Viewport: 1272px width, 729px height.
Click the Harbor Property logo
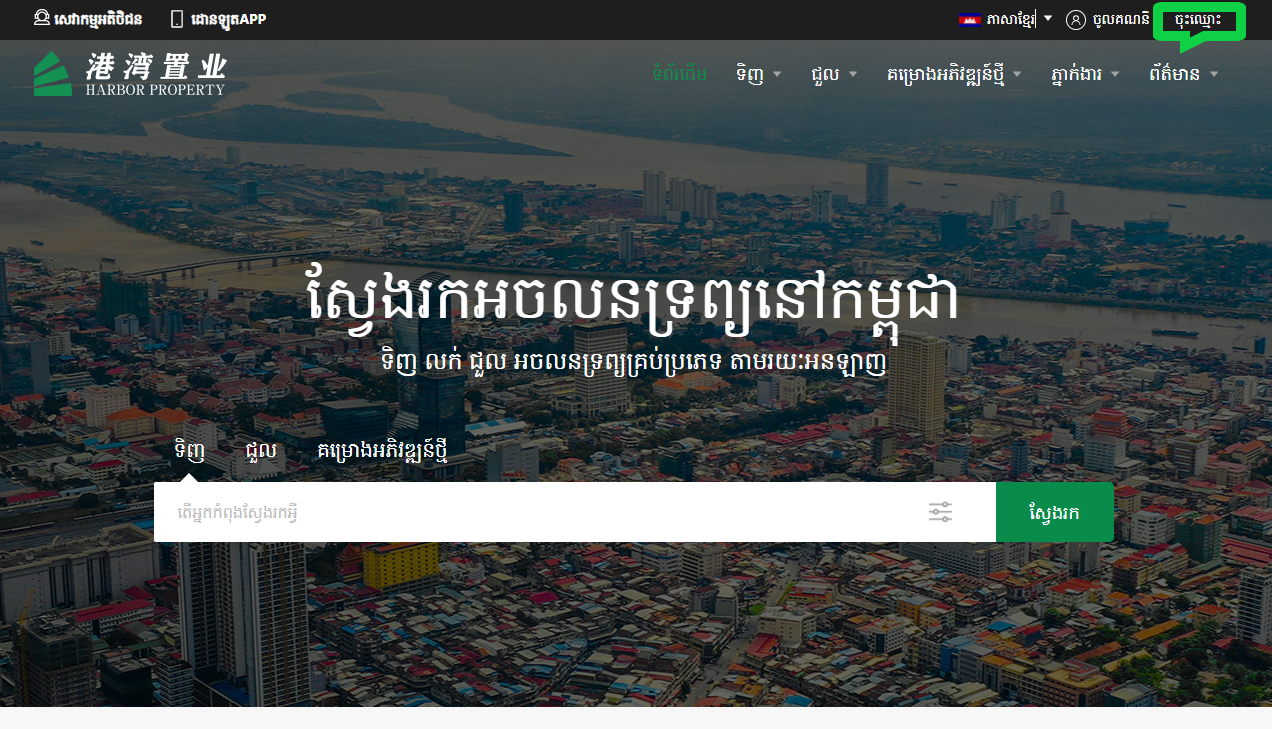(x=129, y=74)
